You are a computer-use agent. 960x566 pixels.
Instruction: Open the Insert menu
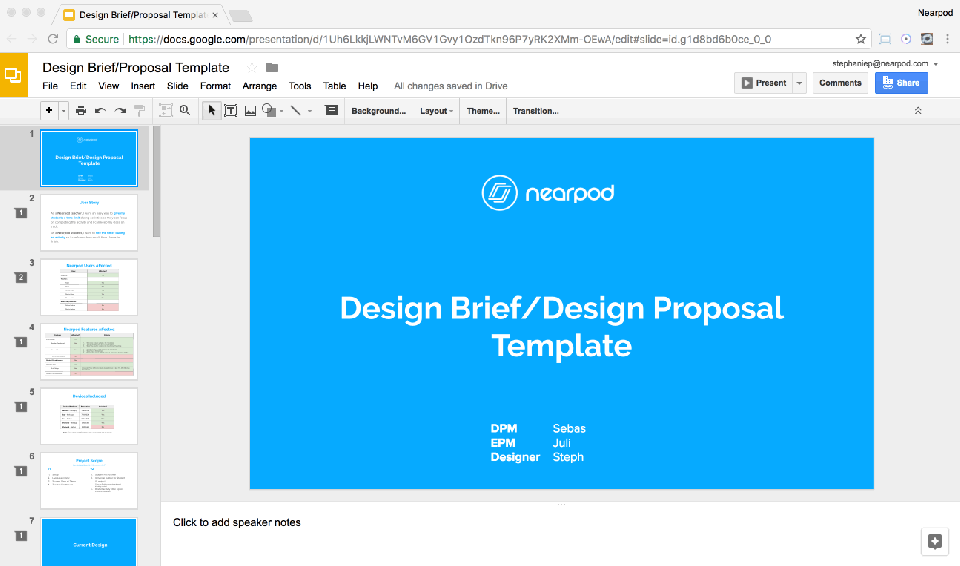(x=143, y=86)
